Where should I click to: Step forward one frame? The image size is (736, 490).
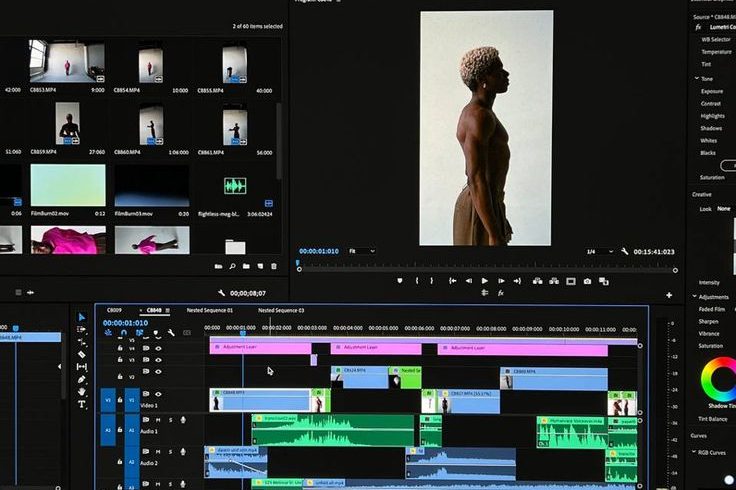click(501, 281)
